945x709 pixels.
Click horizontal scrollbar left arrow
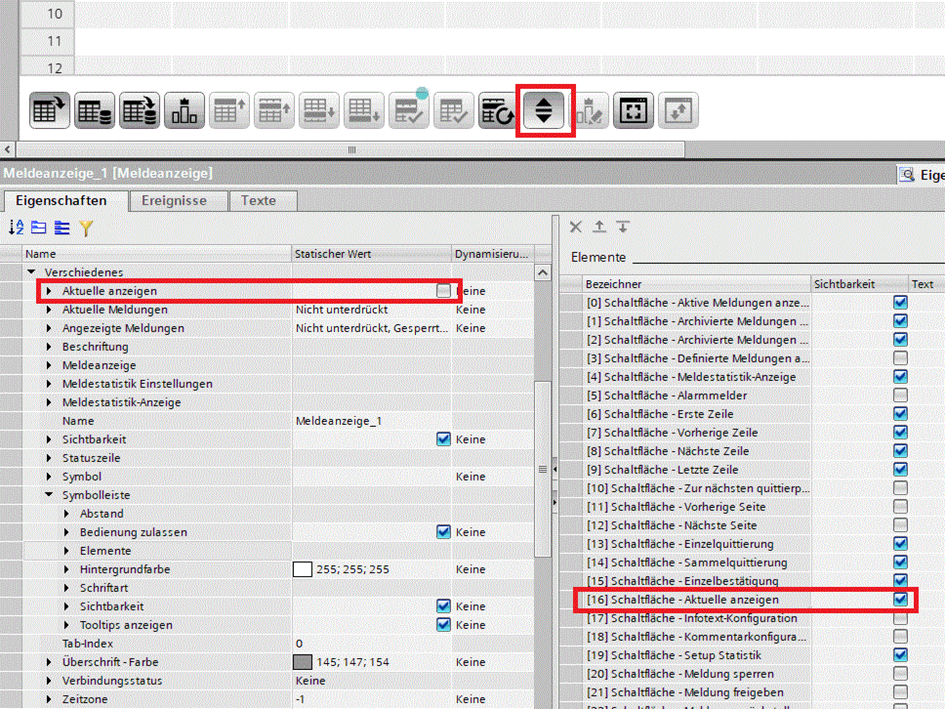point(7,150)
